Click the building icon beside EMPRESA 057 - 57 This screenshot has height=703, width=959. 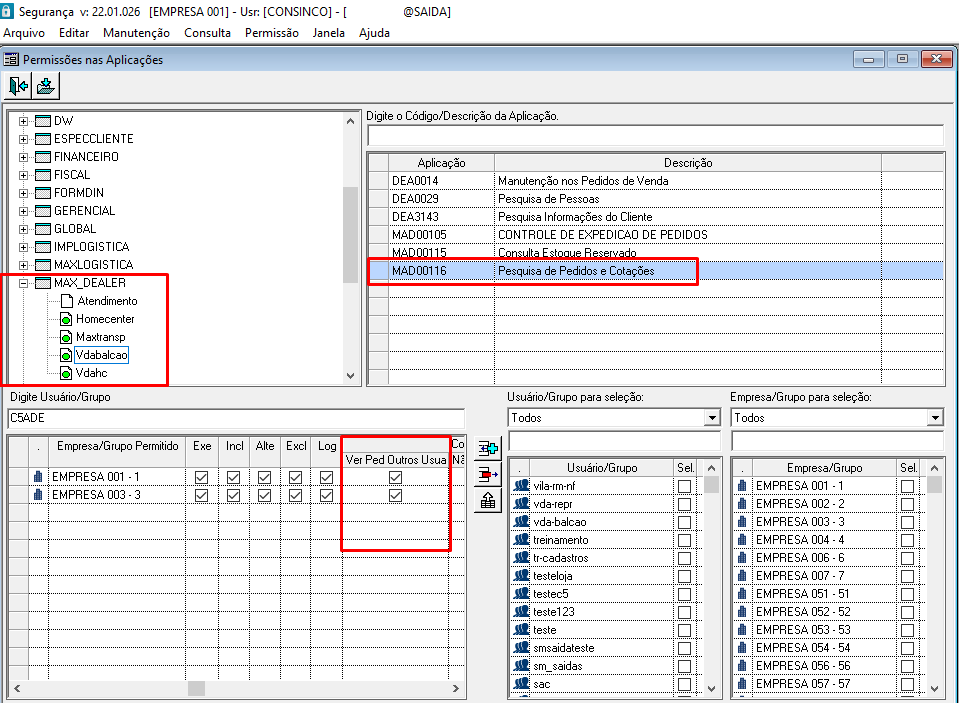point(742,683)
